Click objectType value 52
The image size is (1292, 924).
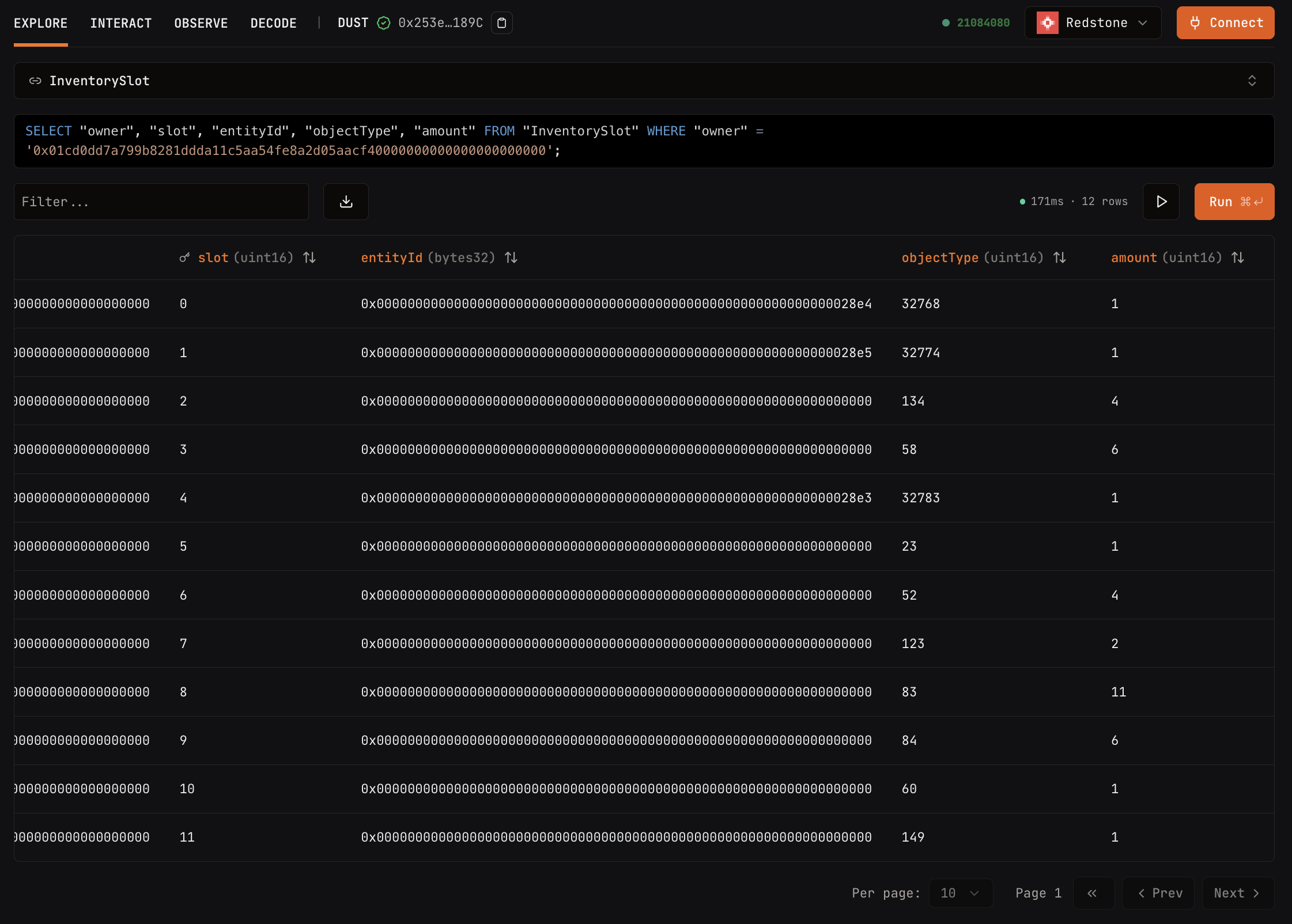tap(909, 595)
